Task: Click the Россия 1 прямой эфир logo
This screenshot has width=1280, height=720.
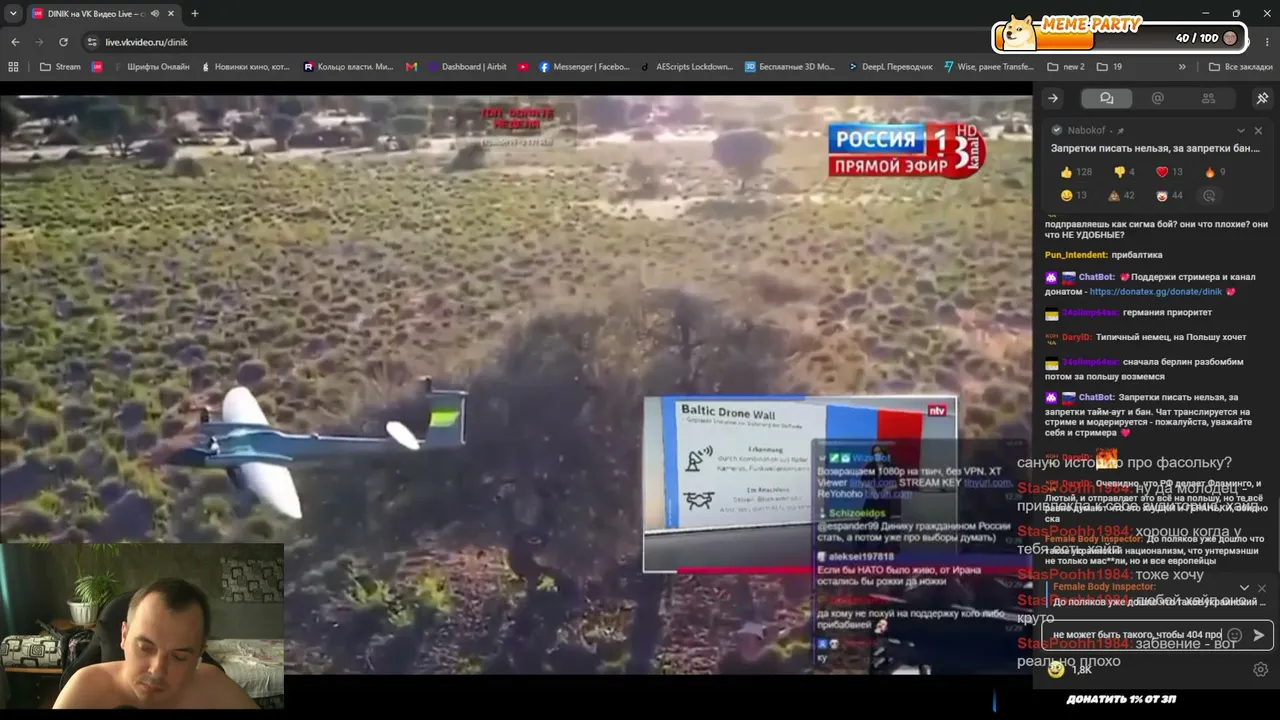Action: pos(906,151)
